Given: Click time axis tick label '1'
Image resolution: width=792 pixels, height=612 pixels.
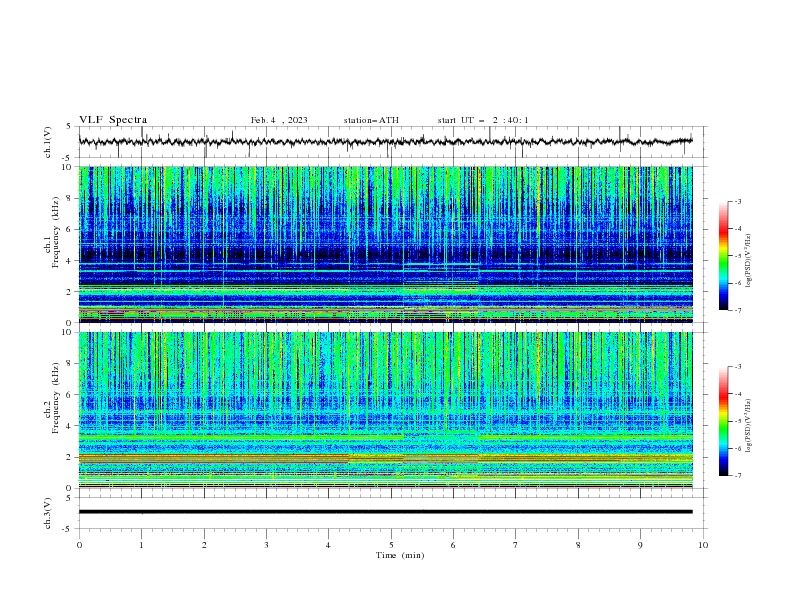Looking at the screenshot, I should [142, 545].
